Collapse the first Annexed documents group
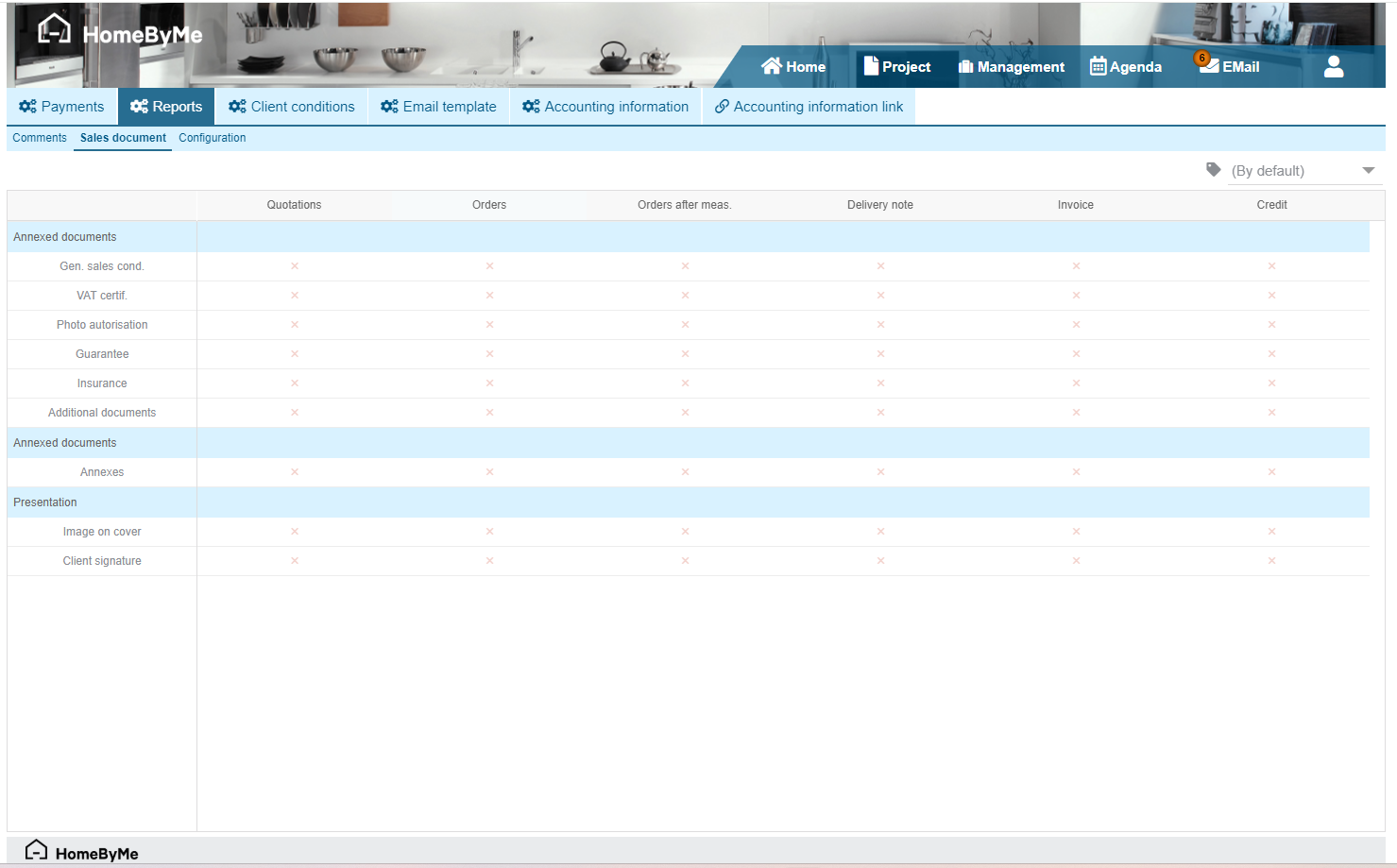 click(x=65, y=237)
